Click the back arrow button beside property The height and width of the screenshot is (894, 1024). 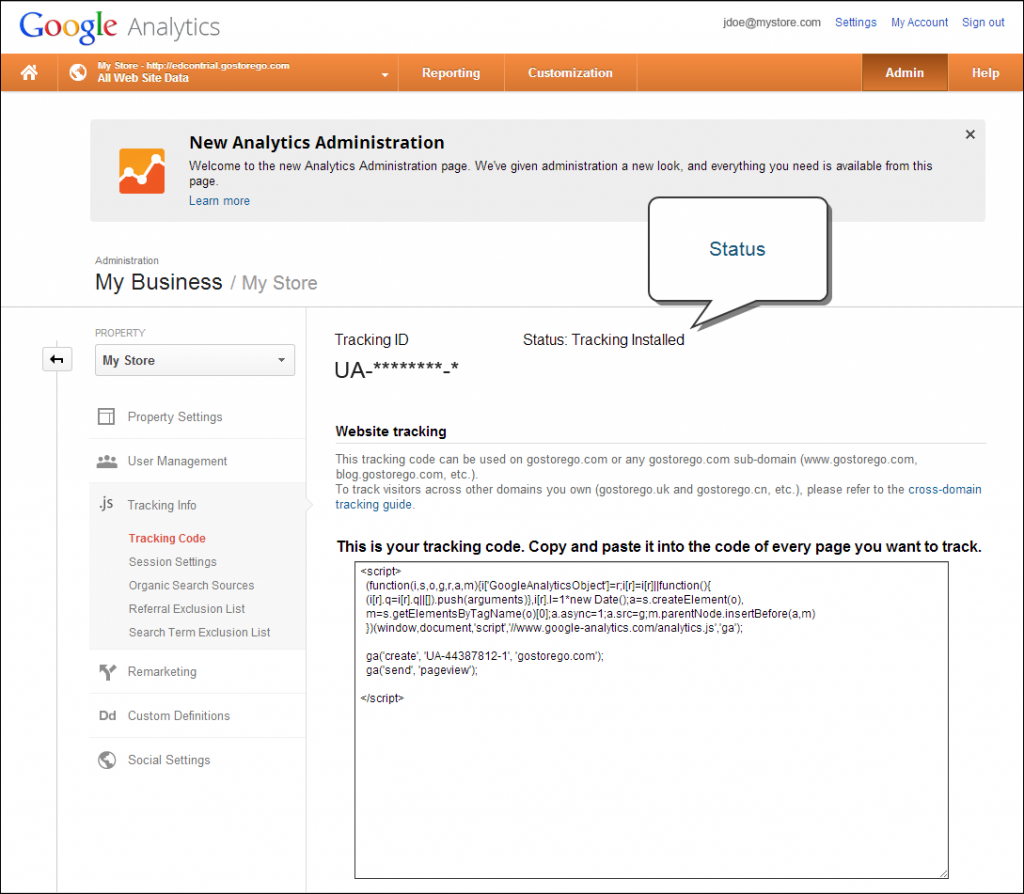57,360
